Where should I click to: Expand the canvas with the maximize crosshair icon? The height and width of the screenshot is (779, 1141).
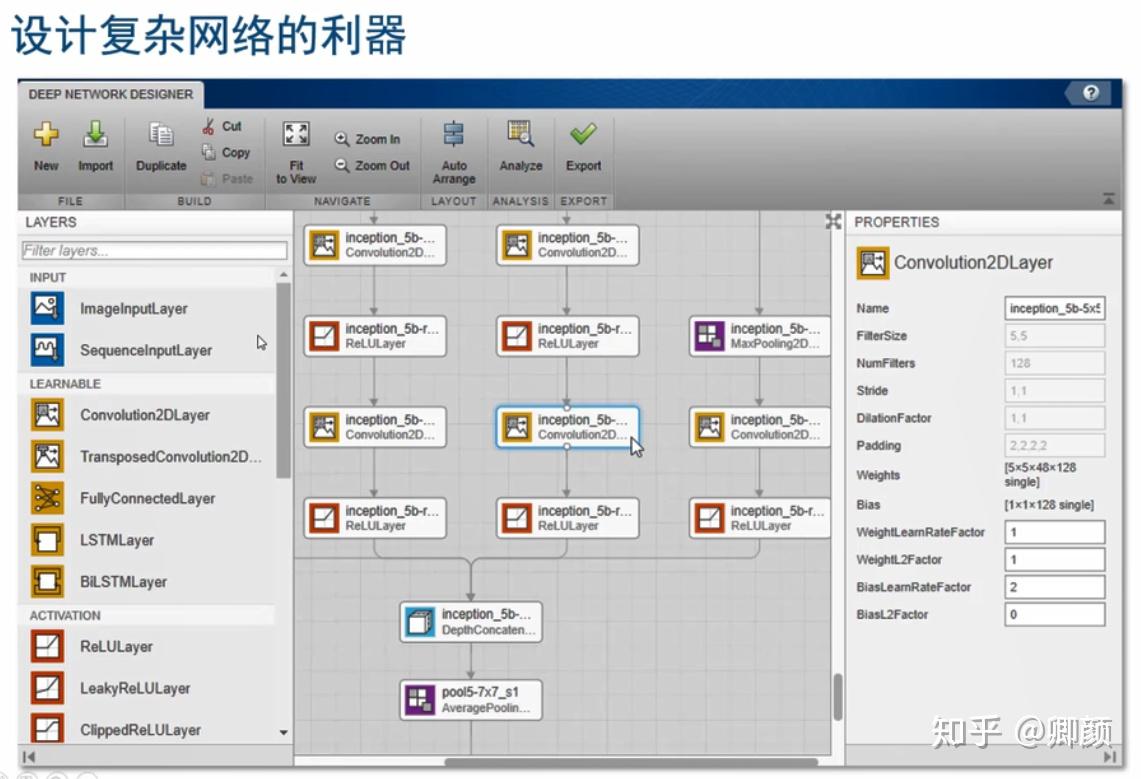pos(833,222)
